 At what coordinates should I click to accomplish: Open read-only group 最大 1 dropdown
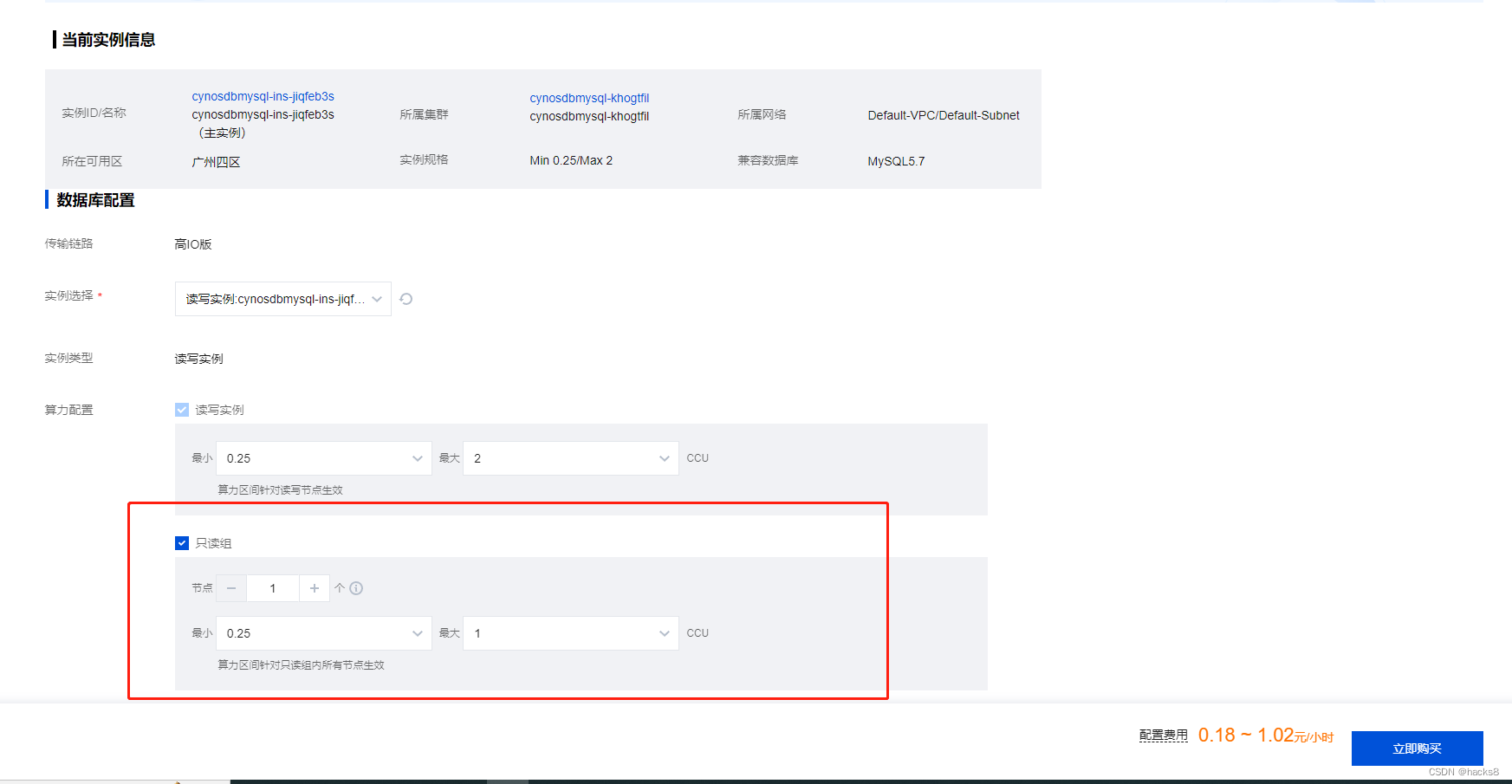click(571, 633)
